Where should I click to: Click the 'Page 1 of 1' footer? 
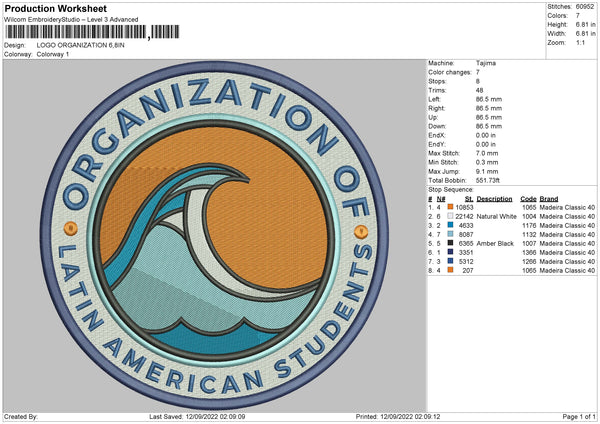[579, 416]
